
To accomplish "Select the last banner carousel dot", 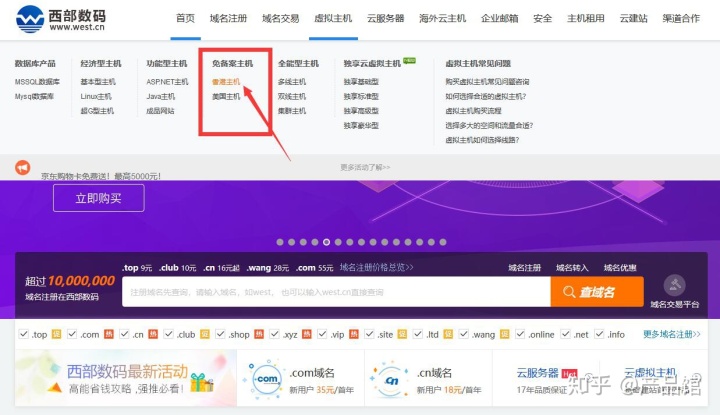I will [x=443, y=242].
